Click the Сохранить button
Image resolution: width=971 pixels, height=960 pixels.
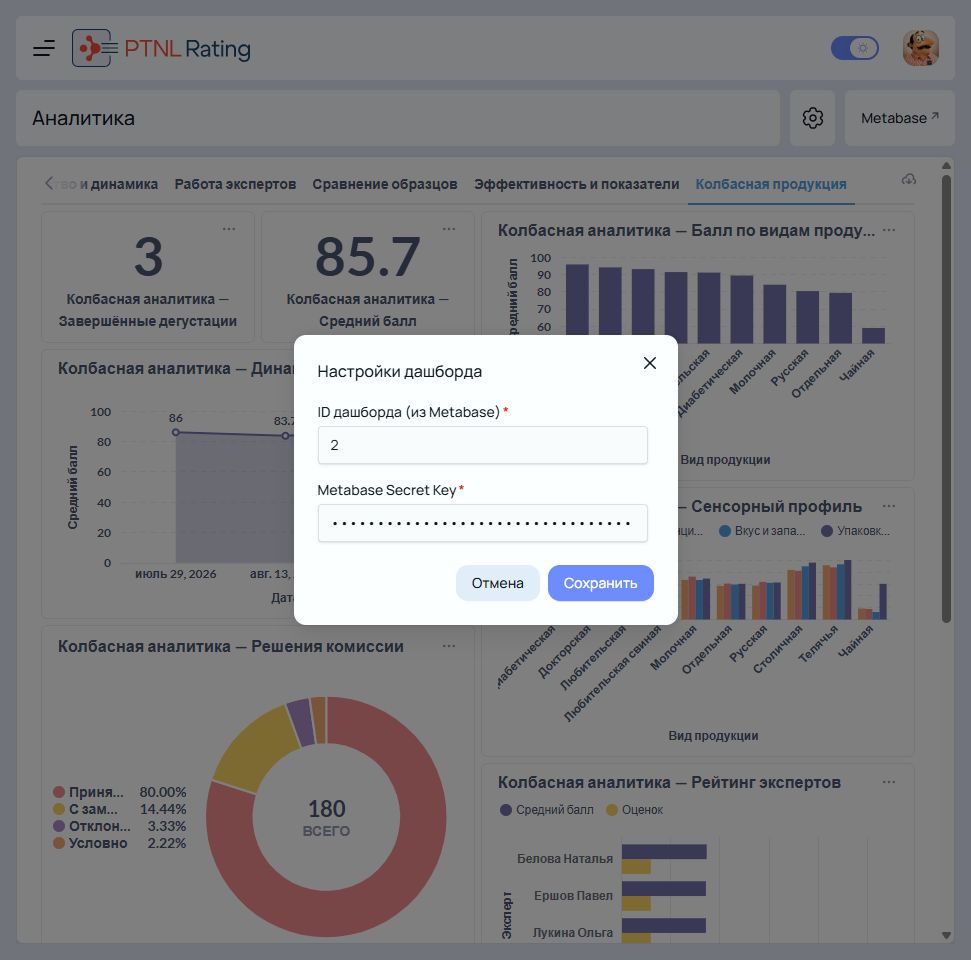point(600,583)
